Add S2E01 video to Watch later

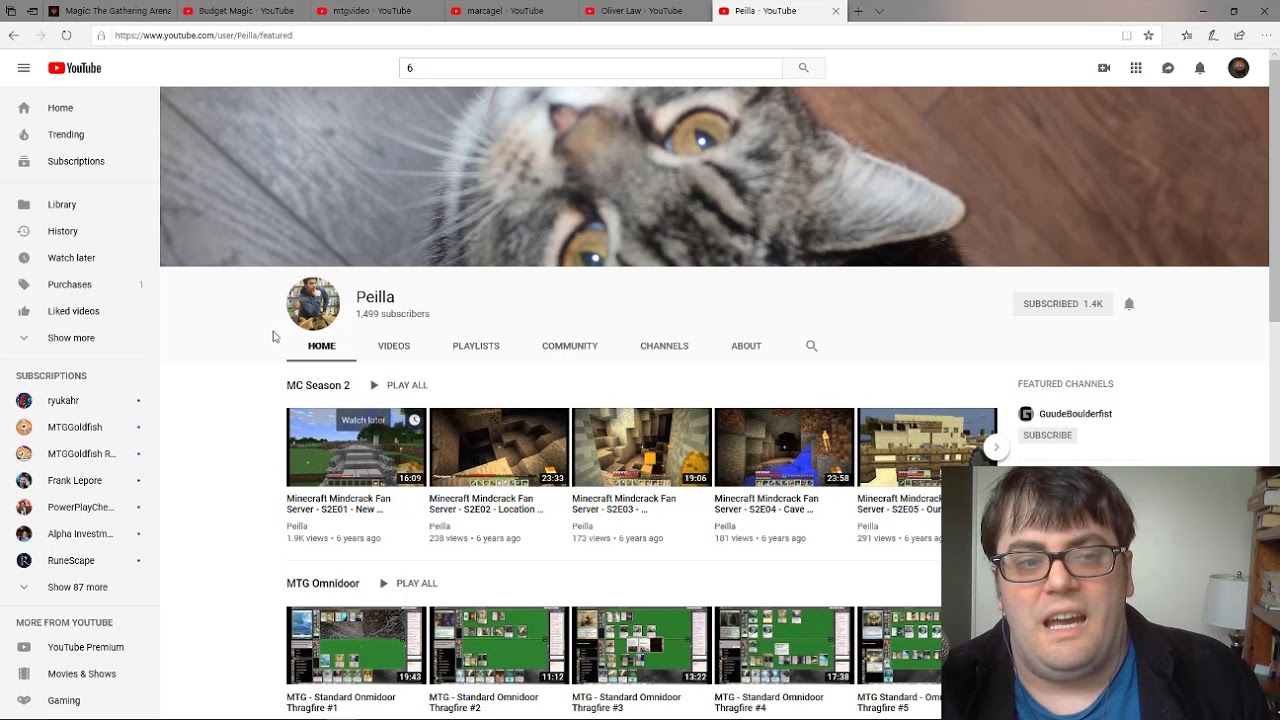pyautogui.click(x=414, y=420)
